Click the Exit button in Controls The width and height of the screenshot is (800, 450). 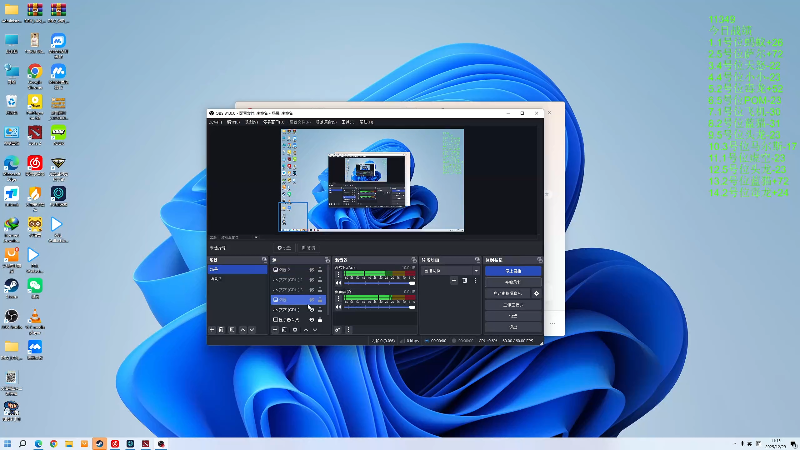513,327
